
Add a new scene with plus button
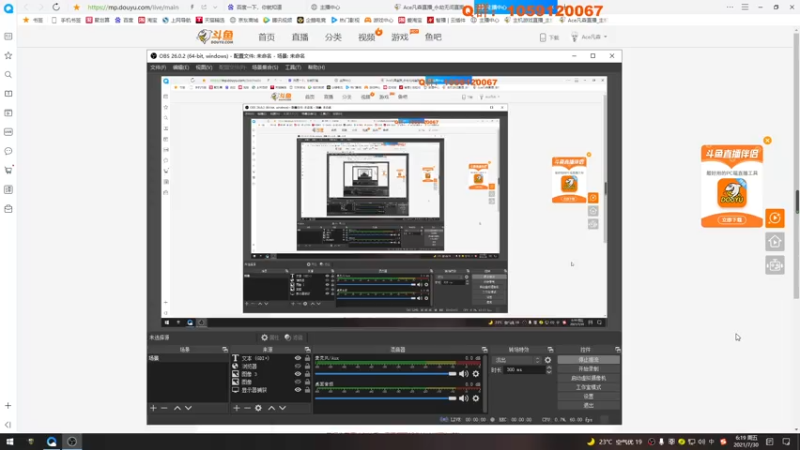pos(153,408)
